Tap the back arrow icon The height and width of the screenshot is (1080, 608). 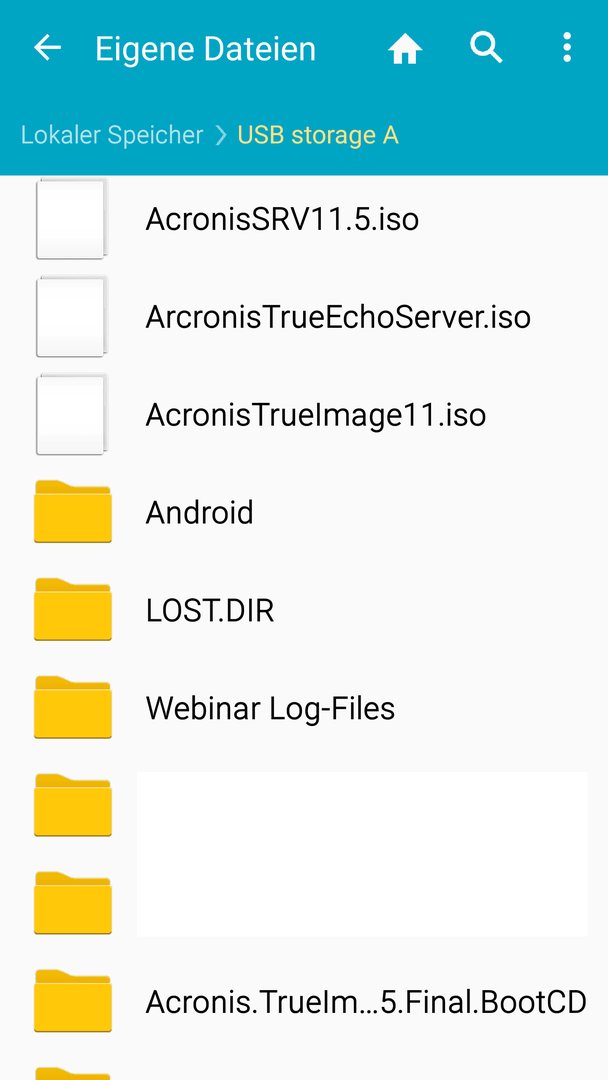(48, 48)
